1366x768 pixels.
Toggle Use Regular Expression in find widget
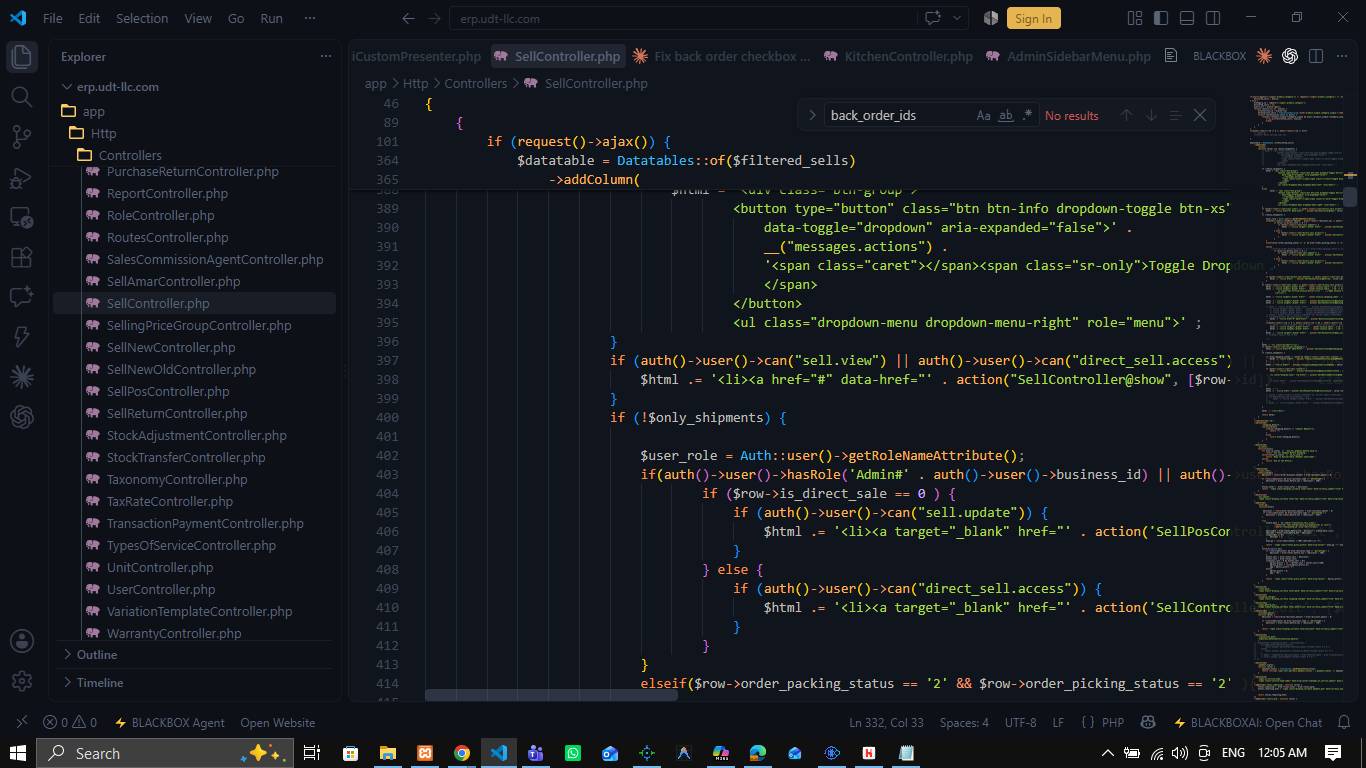point(1027,115)
